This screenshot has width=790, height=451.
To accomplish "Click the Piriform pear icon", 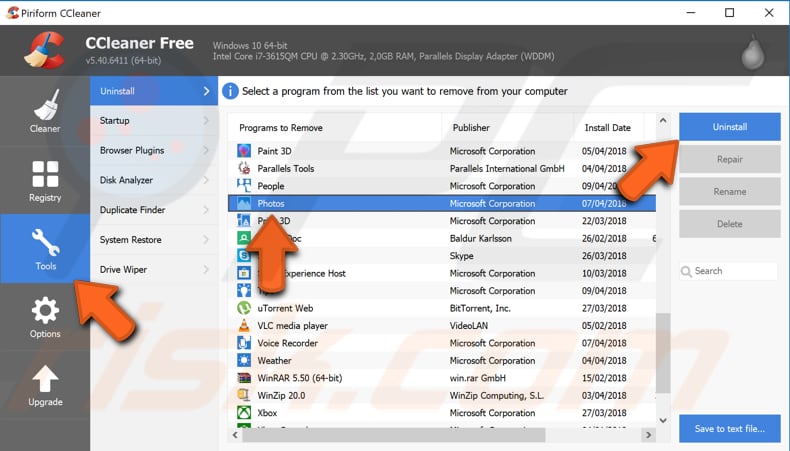I will pyautogui.click(x=753, y=52).
